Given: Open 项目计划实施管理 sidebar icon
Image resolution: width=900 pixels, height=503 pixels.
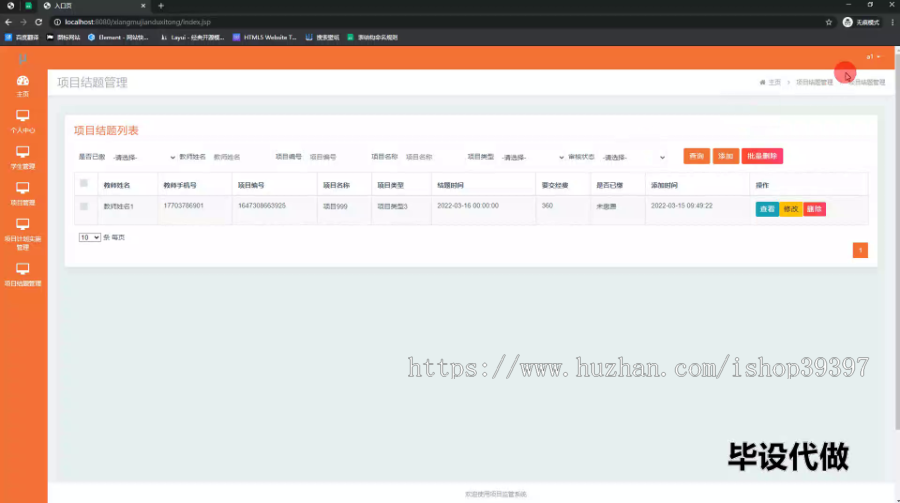Looking at the screenshot, I should pyautogui.click(x=22, y=224).
